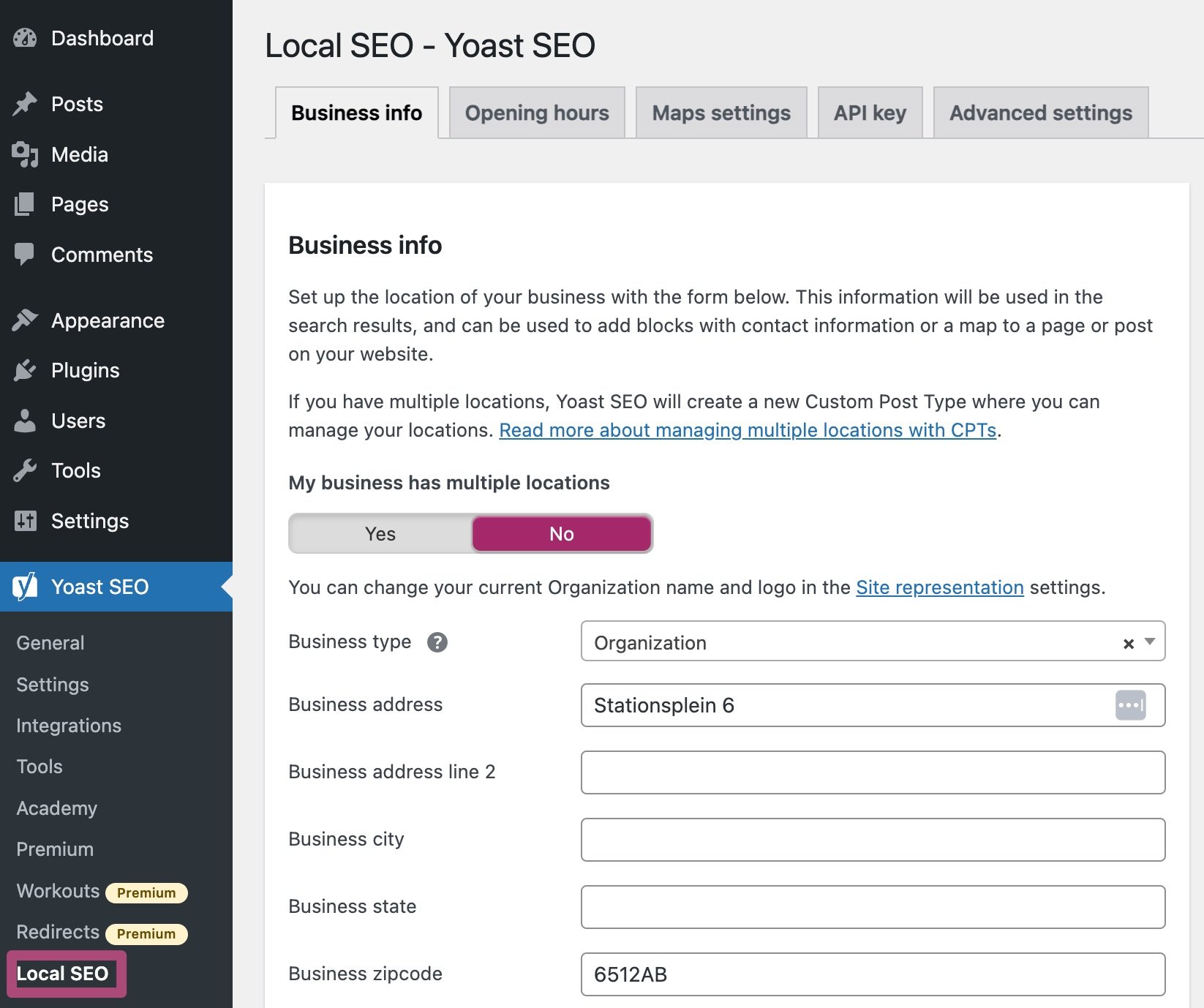Open the Maps settings tab
Screen dimensions: 1204x1008
point(720,113)
